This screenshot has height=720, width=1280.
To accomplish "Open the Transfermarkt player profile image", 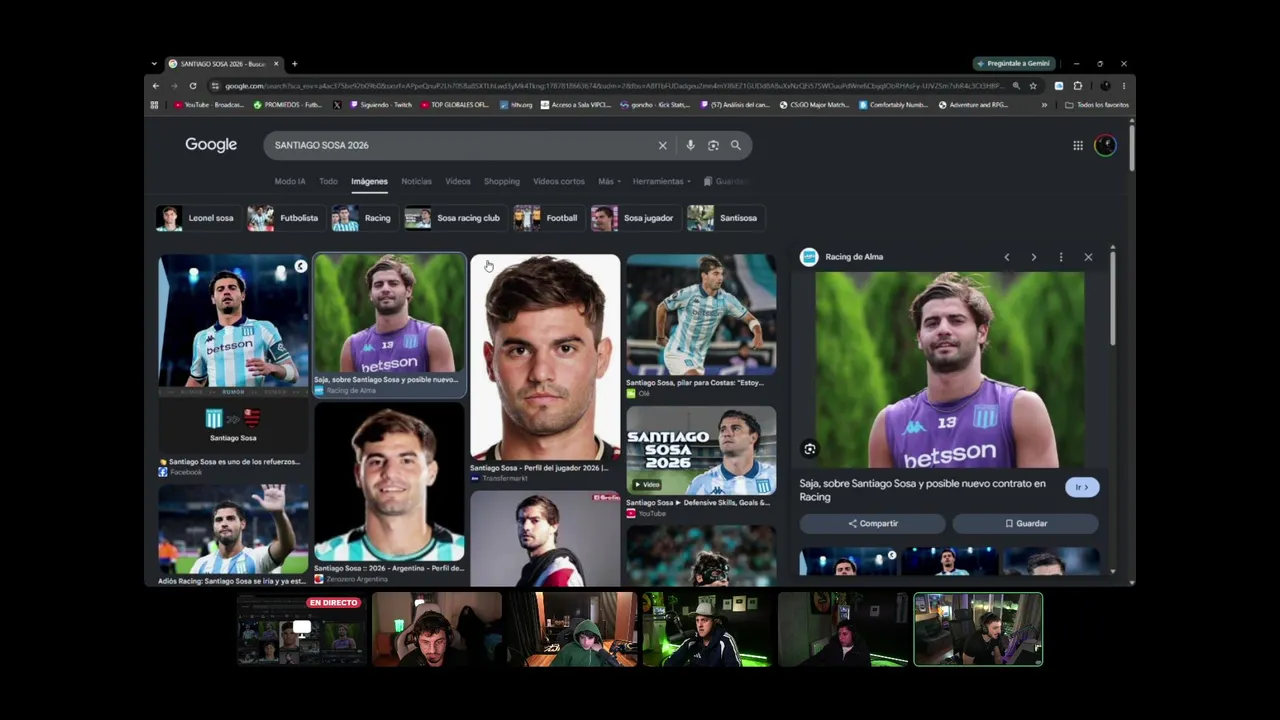I will pos(545,357).
